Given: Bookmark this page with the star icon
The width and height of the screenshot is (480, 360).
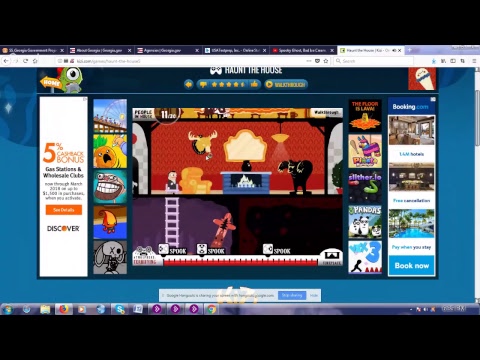Looking at the screenshot, I should pyautogui.click(x=326, y=61).
